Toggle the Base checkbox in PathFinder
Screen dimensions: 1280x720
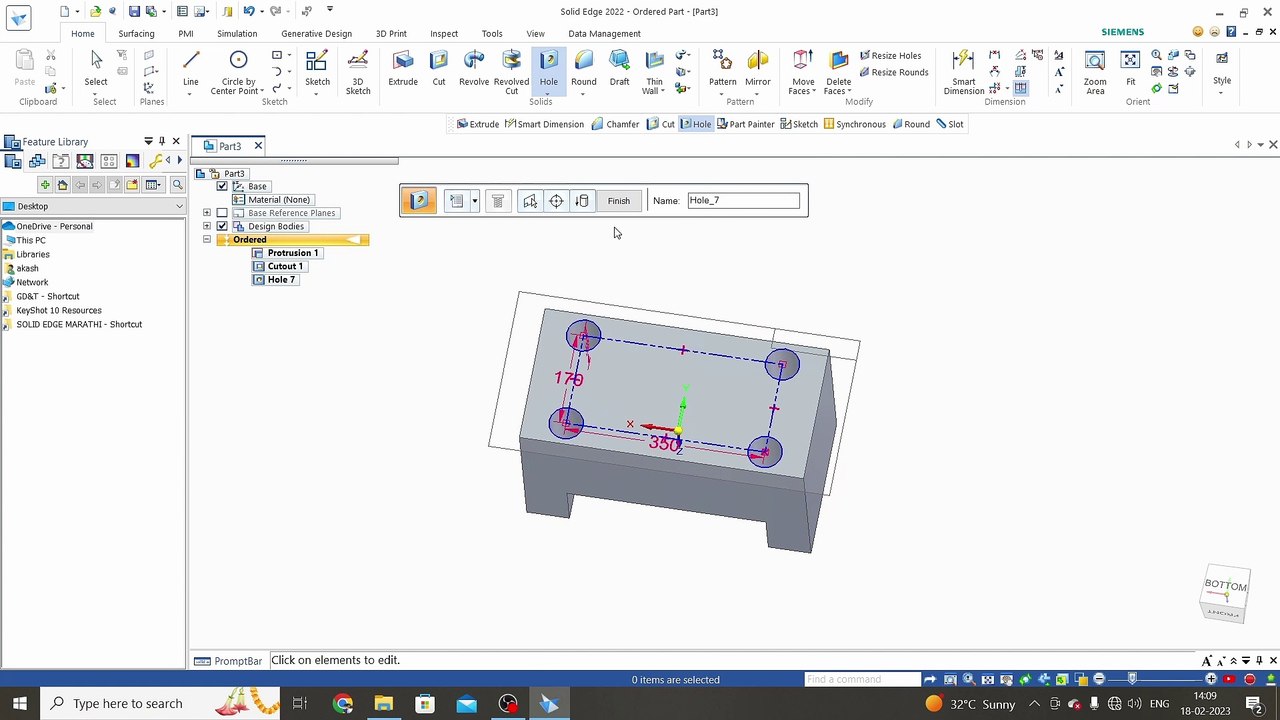[222, 186]
